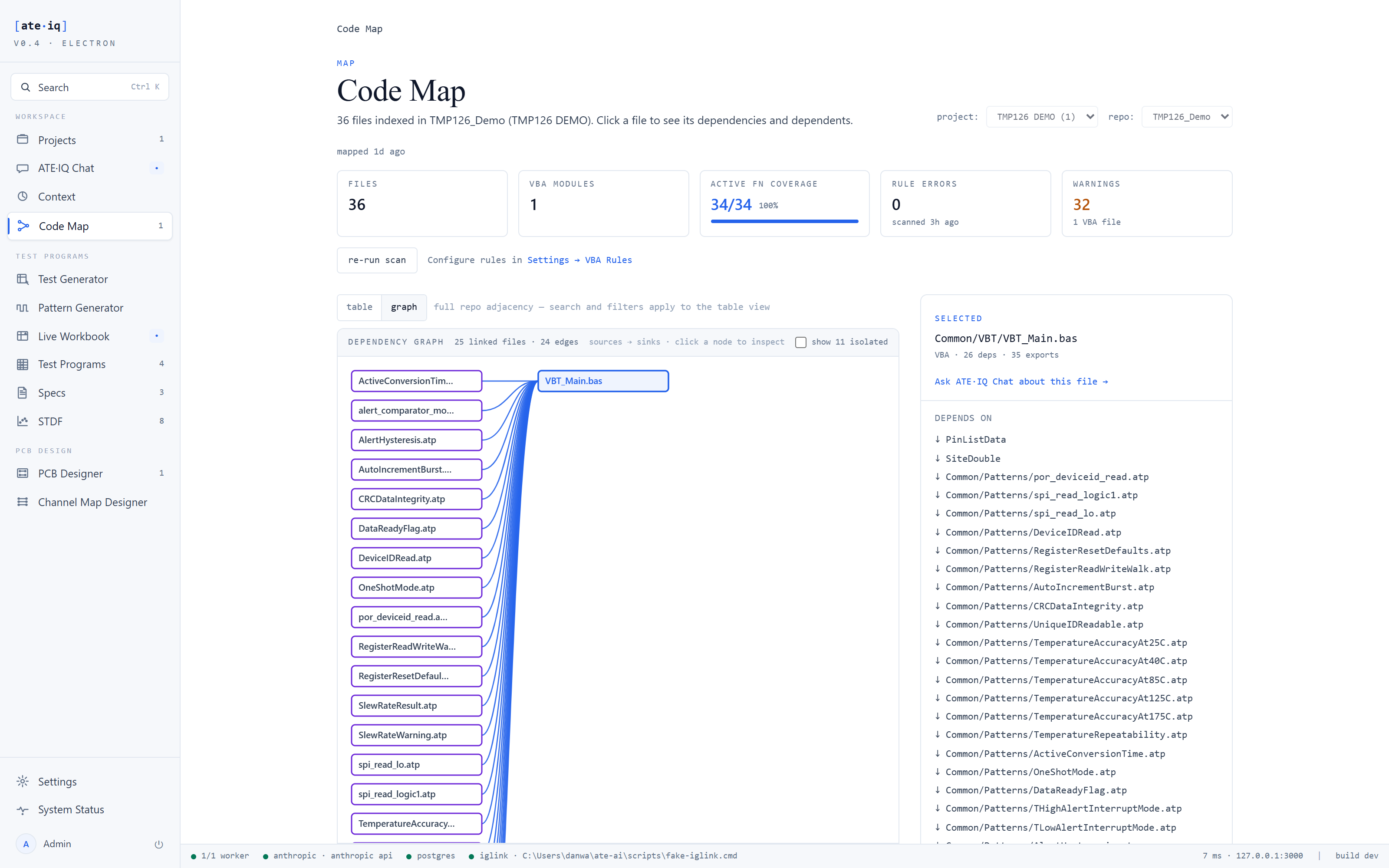The height and width of the screenshot is (868, 1389).
Task: Switch to the table view tab
Action: [x=359, y=307]
